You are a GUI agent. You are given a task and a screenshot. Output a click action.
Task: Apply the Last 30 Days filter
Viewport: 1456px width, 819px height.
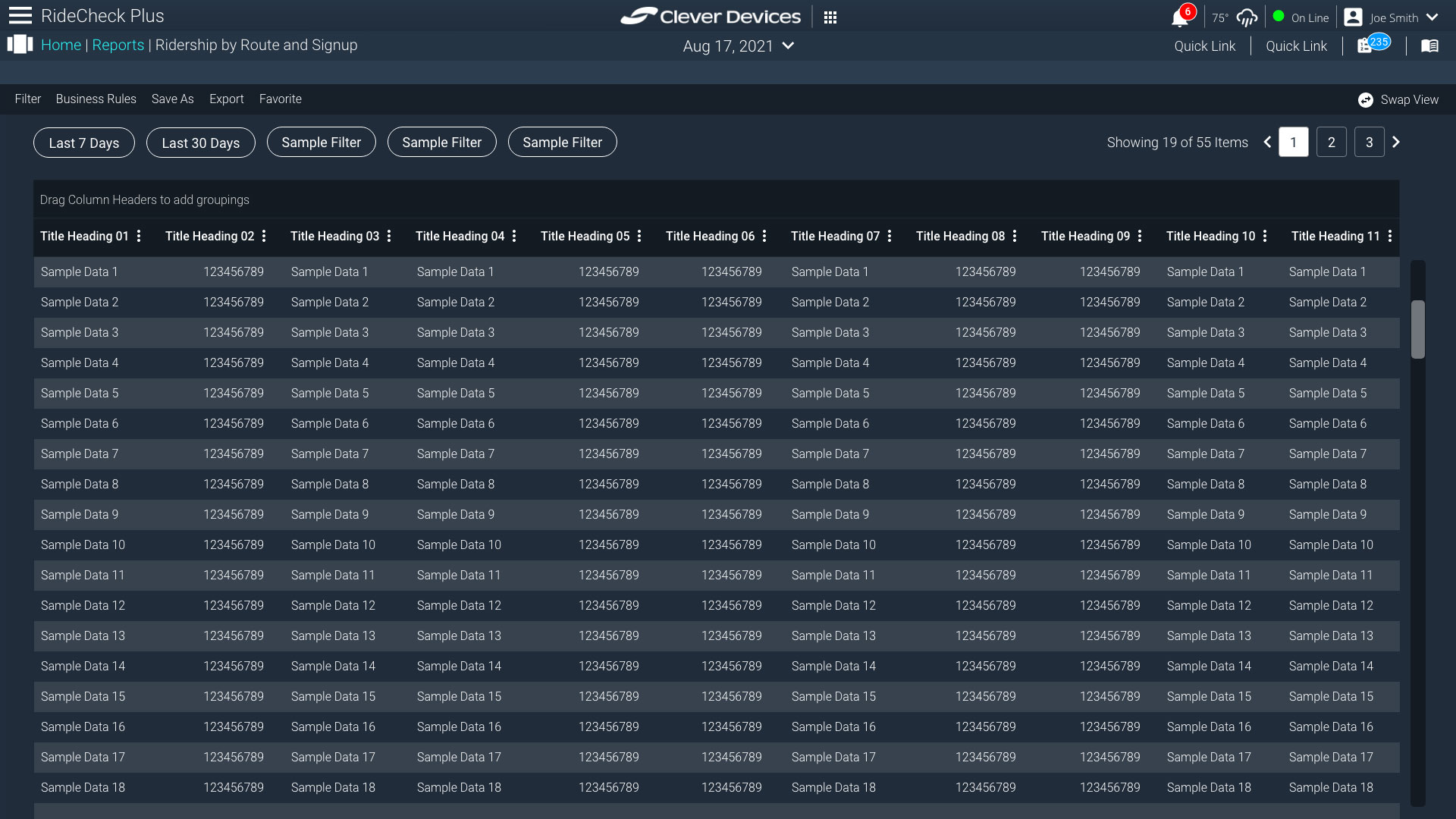(x=201, y=143)
